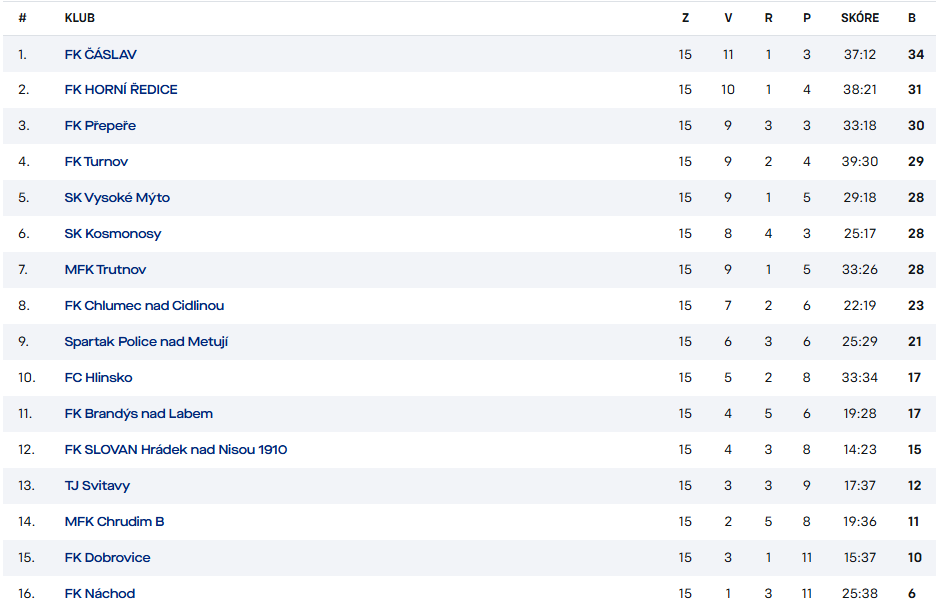The image size is (936, 609).
Task: Open FK Dobrovice team link
Action: click(x=107, y=558)
